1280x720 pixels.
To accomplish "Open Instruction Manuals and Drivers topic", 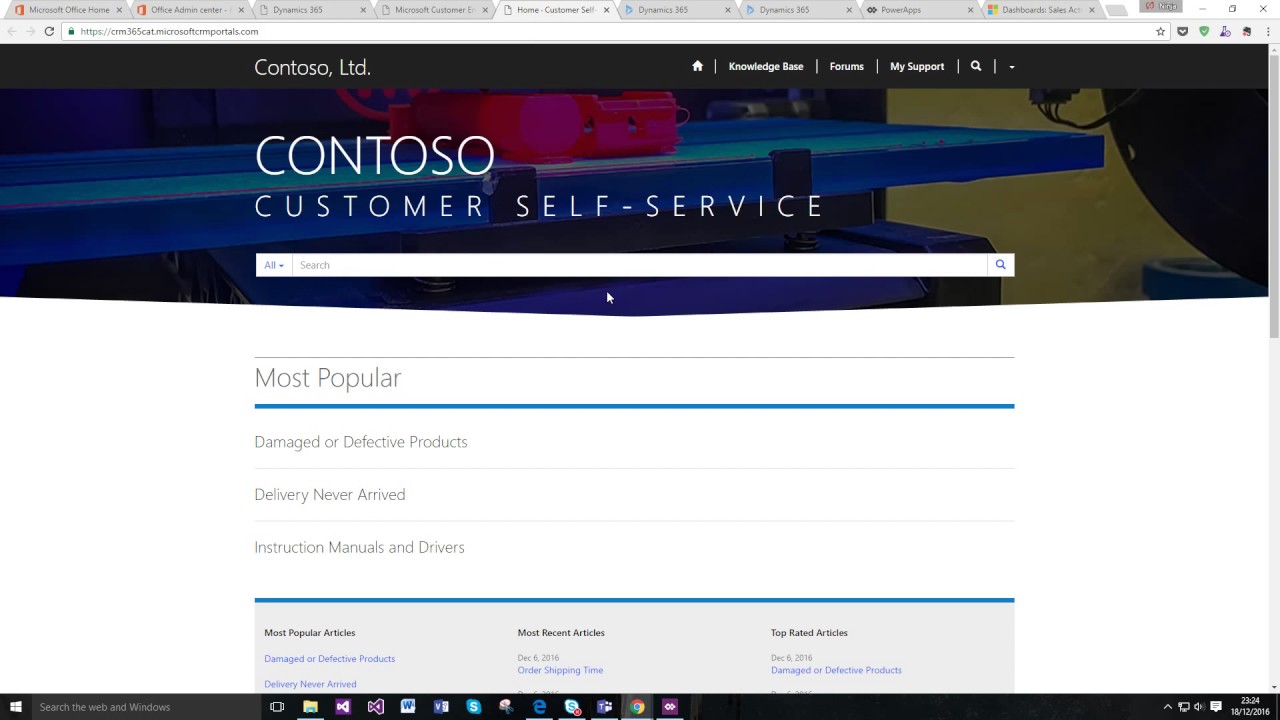I will (x=359, y=548).
